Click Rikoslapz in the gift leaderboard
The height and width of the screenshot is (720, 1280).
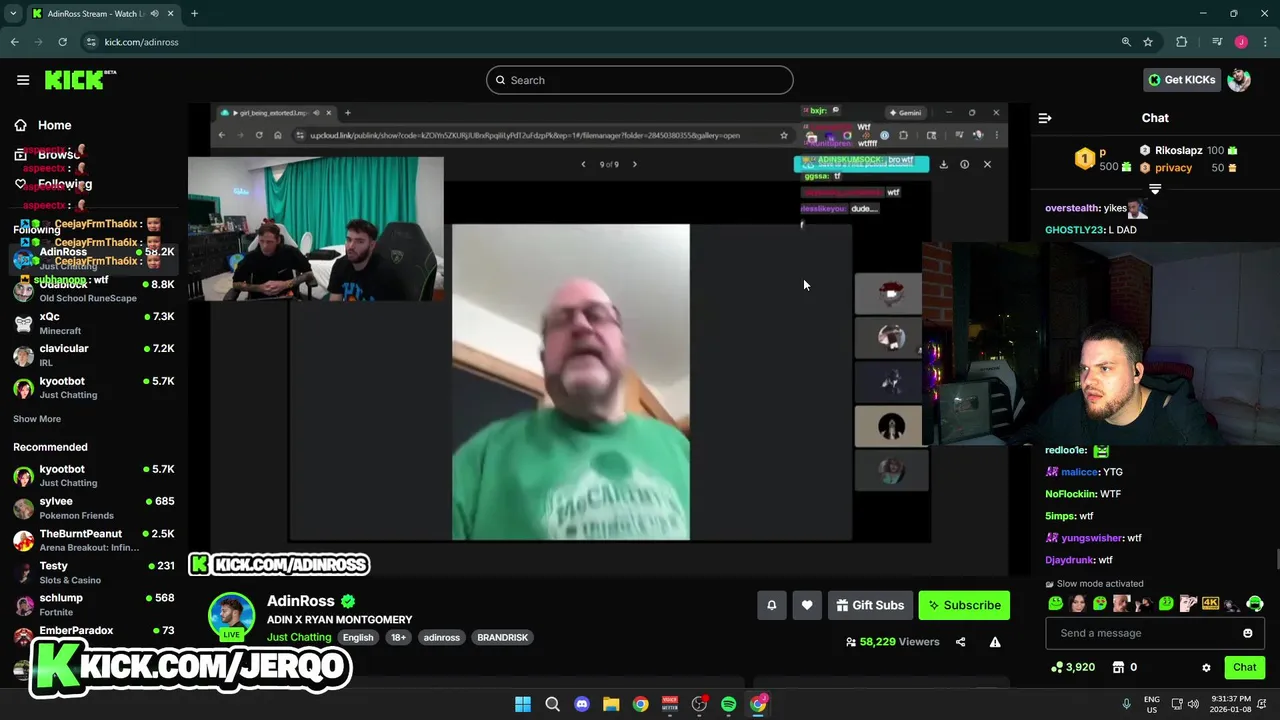(1178, 151)
